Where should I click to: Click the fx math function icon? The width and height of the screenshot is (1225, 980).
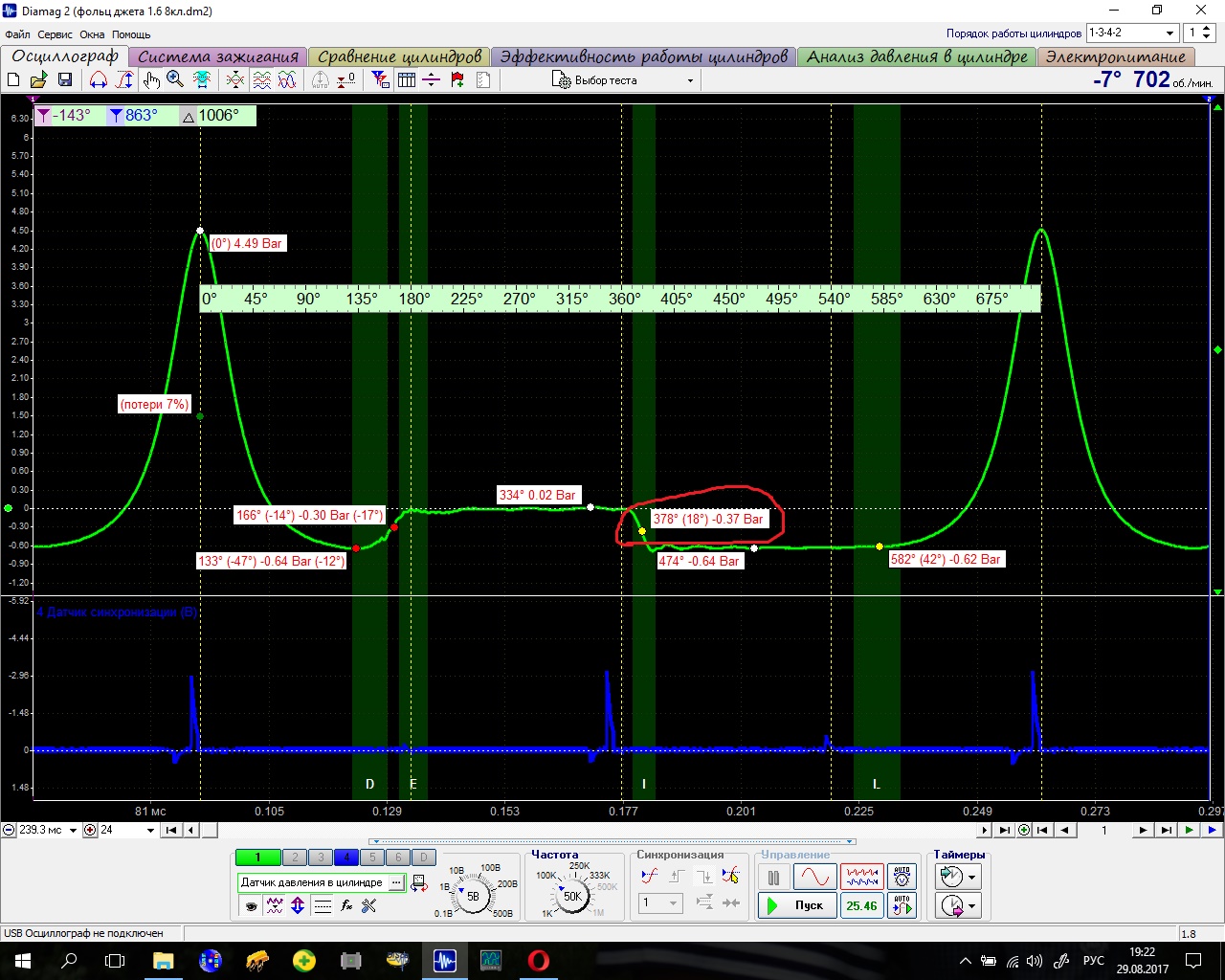tap(346, 905)
